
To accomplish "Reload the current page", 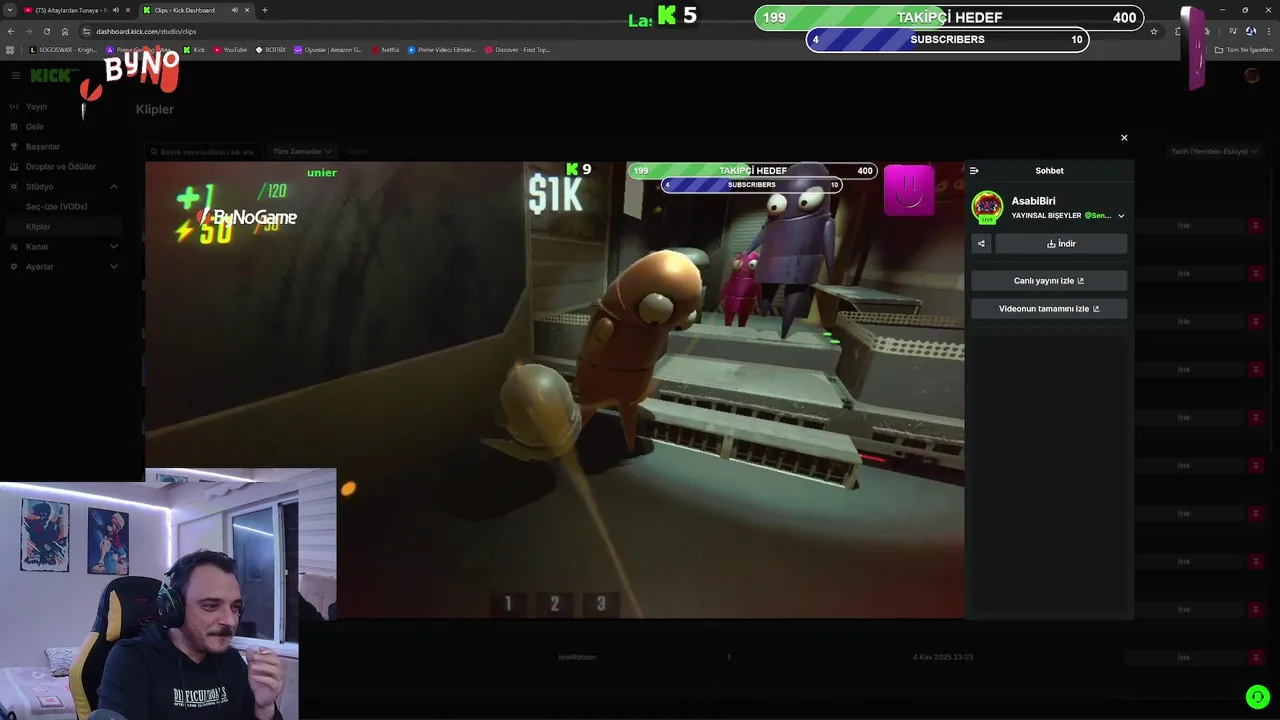I will pos(47,31).
